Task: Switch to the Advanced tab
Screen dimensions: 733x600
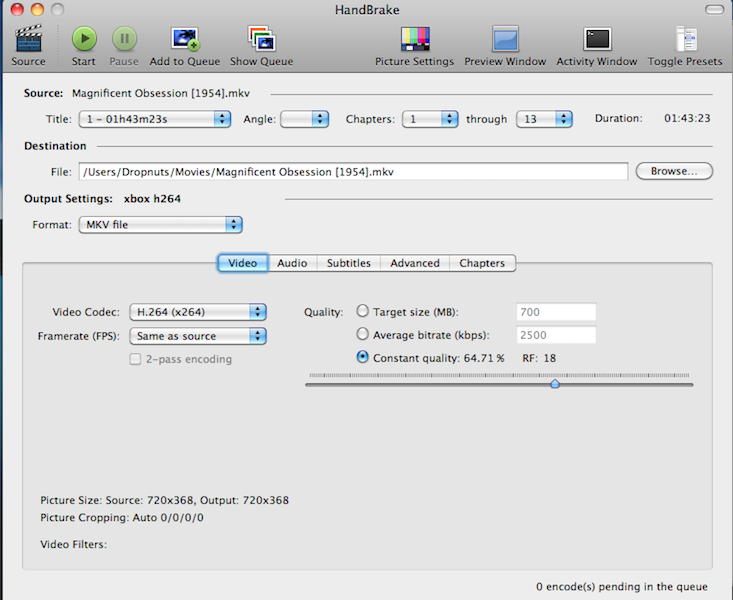Action: [x=415, y=263]
